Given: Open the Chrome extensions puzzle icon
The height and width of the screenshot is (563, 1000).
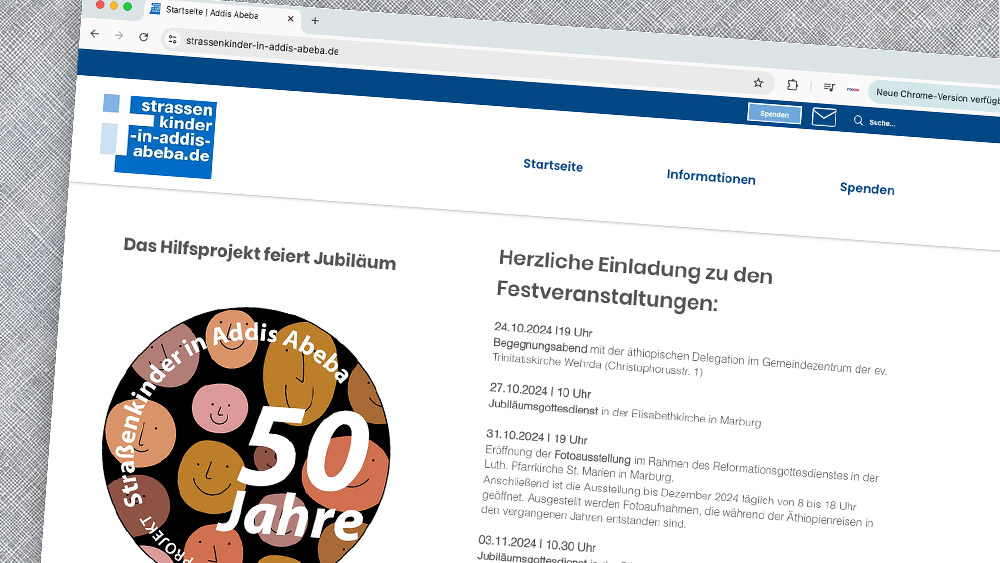Looking at the screenshot, I should tap(792, 85).
